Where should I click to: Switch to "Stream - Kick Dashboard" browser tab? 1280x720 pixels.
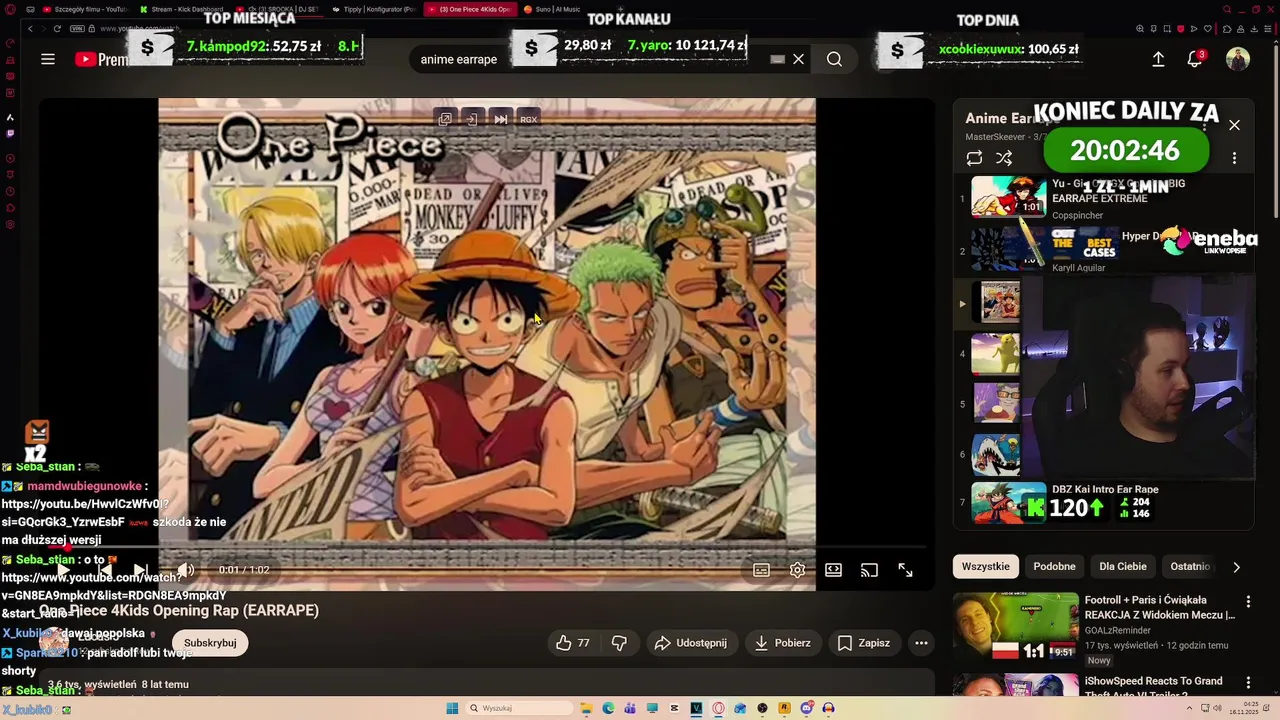tap(182, 9)
